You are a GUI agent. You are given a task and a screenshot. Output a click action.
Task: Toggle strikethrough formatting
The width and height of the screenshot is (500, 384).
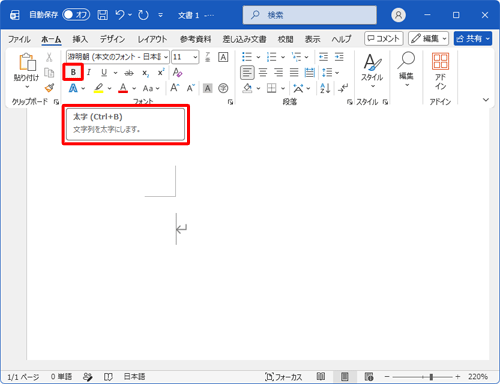pyautogui.click(x=129, y=73)
